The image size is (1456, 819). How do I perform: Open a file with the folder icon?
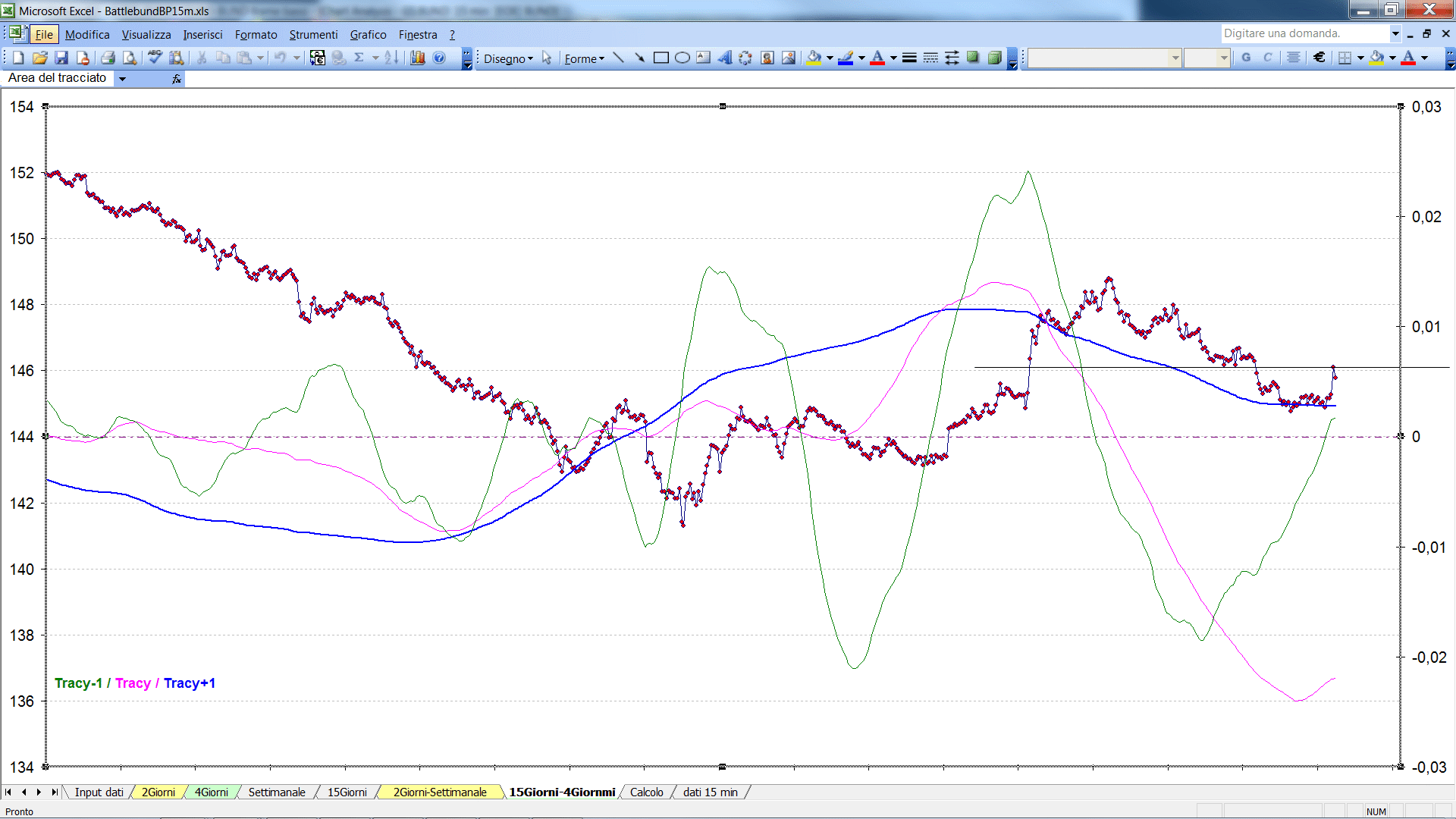click(40, 58)
